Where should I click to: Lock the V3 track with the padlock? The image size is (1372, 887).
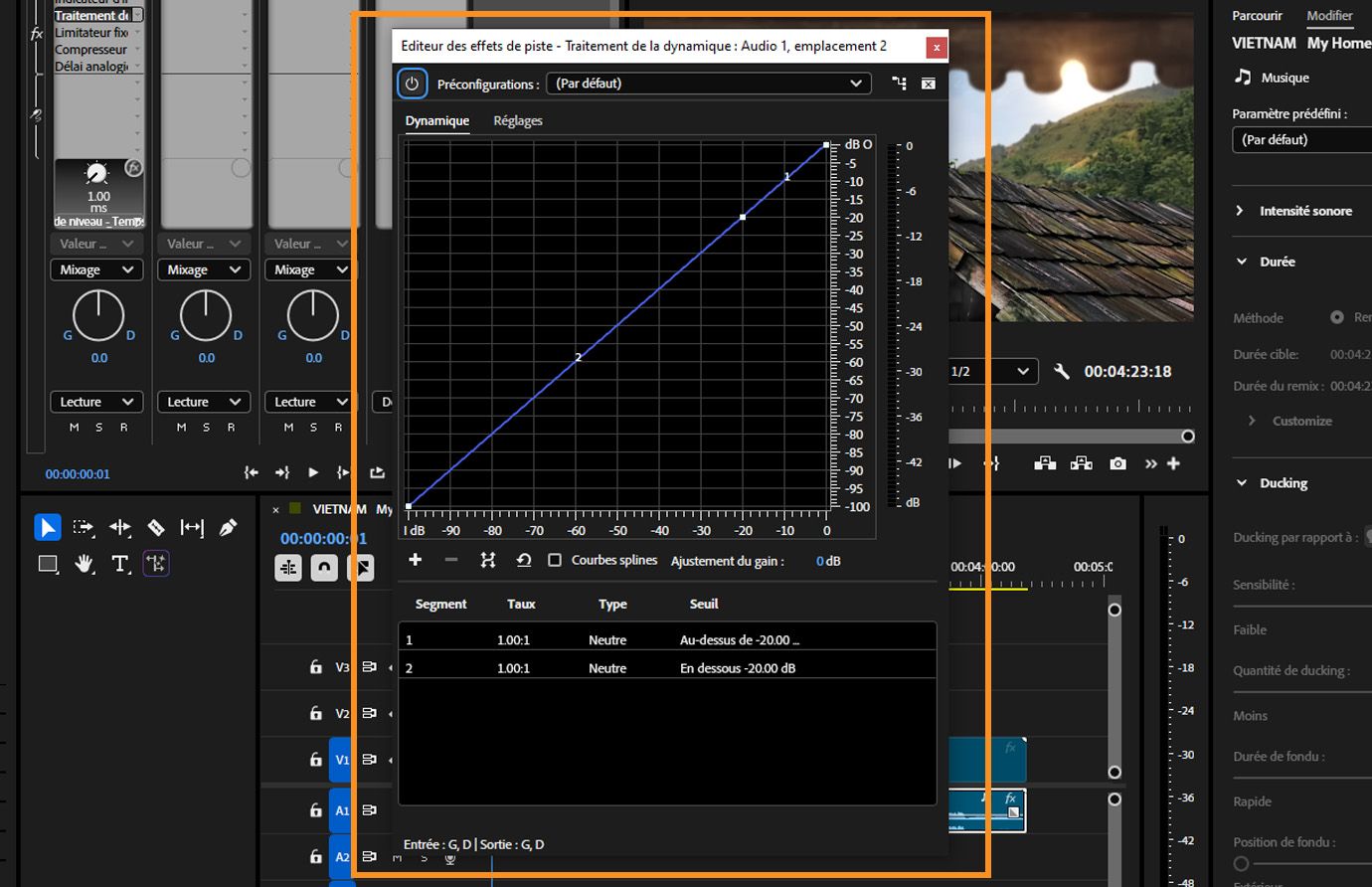[314, 666]
